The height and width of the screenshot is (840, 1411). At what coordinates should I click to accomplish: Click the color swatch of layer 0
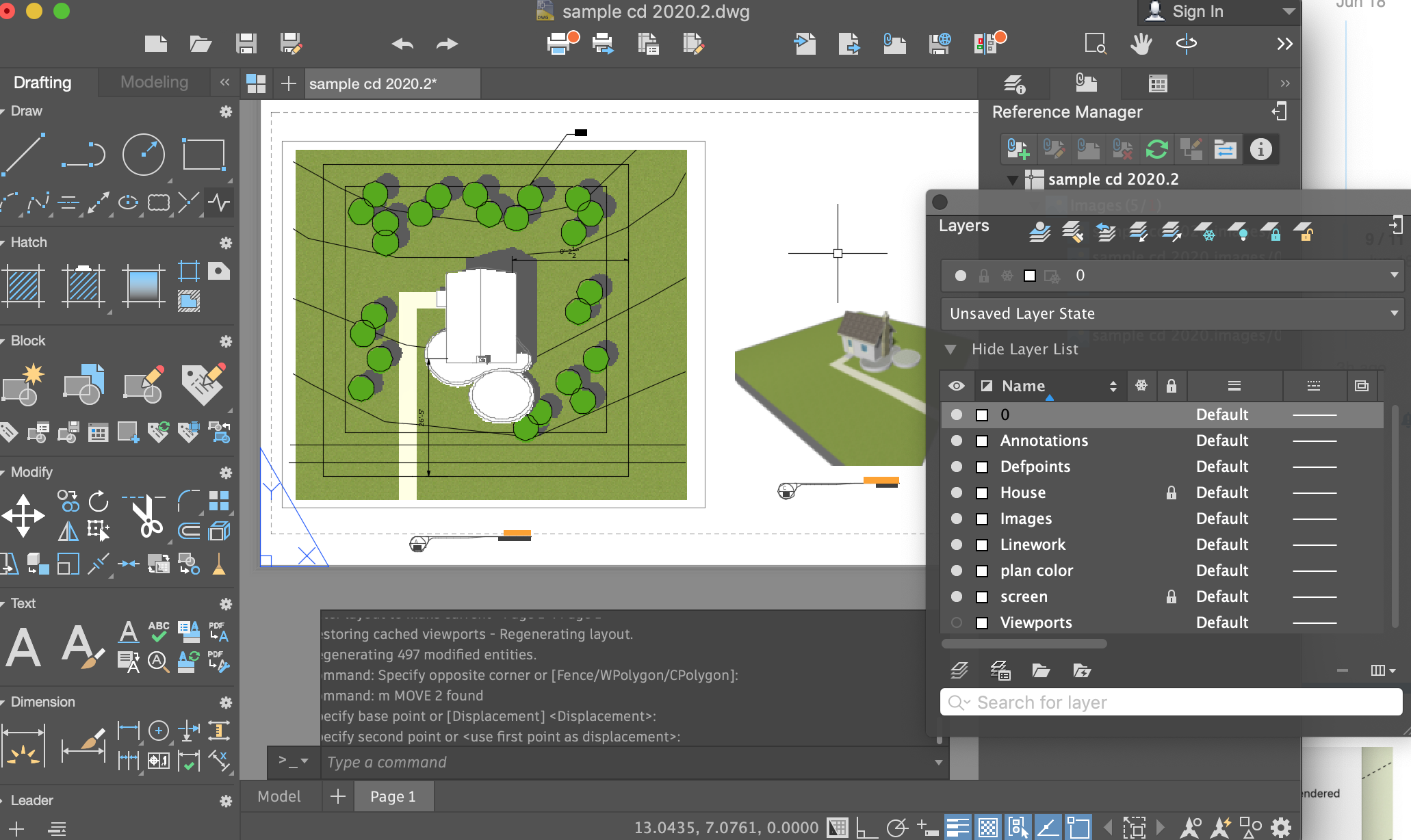982,415
